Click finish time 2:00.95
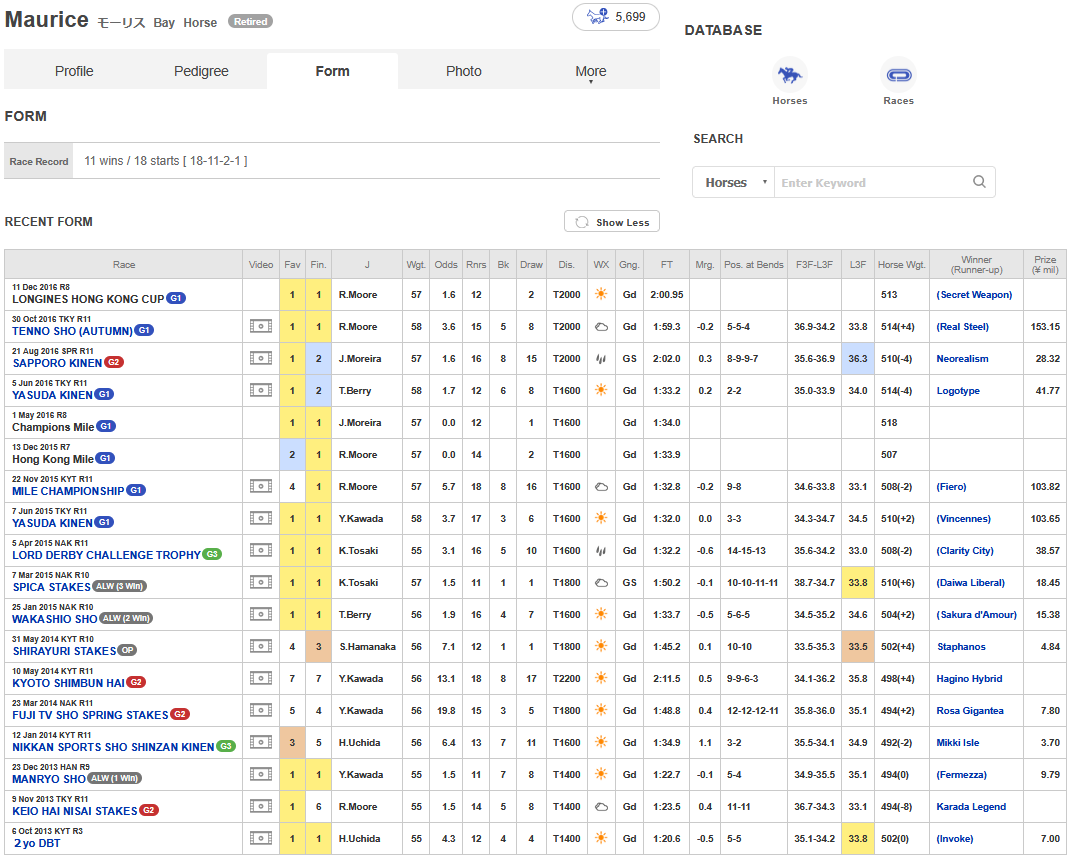 tap(666, 294)
